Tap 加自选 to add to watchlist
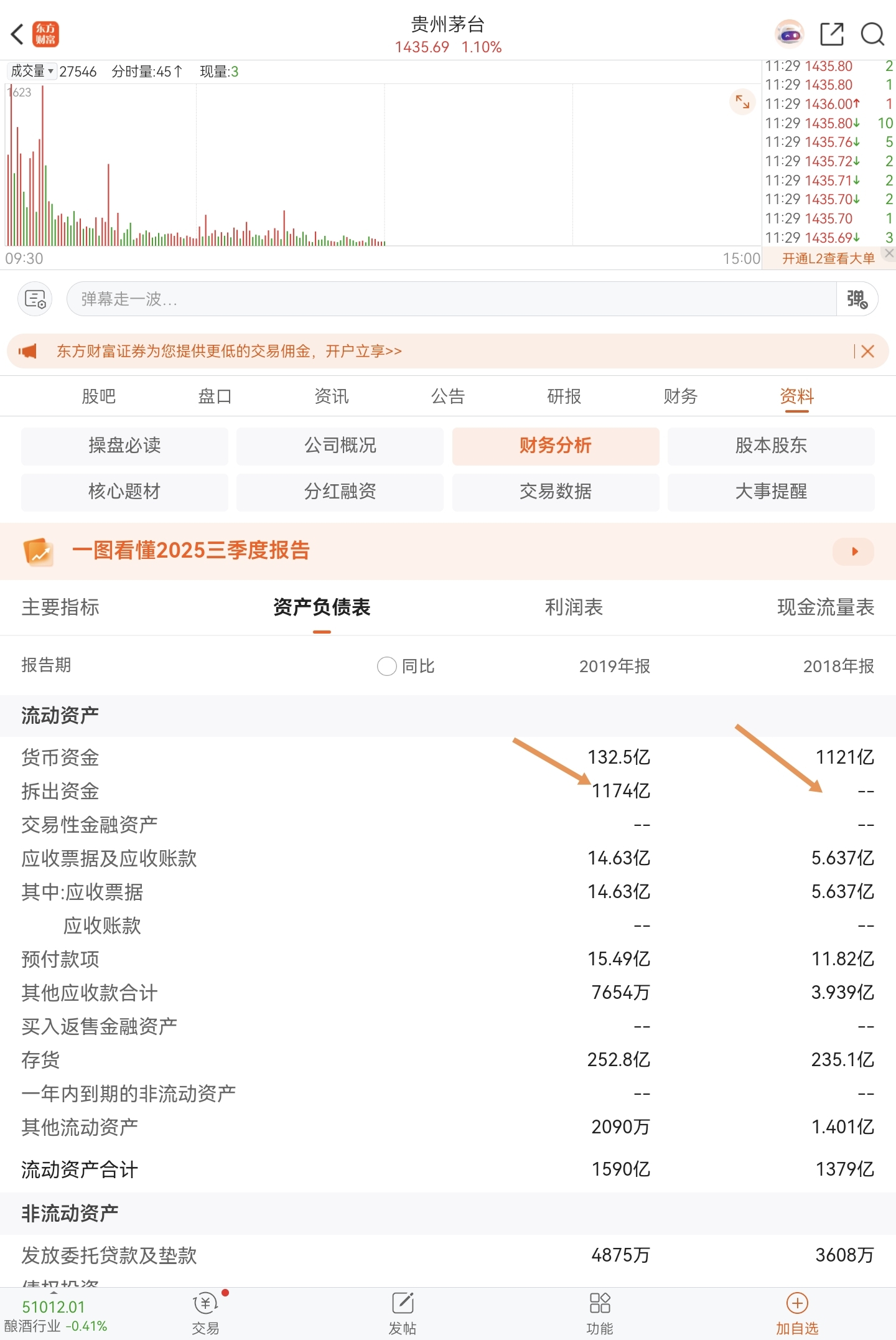This screenshot has width=896, height=1340. (797, 1313)
